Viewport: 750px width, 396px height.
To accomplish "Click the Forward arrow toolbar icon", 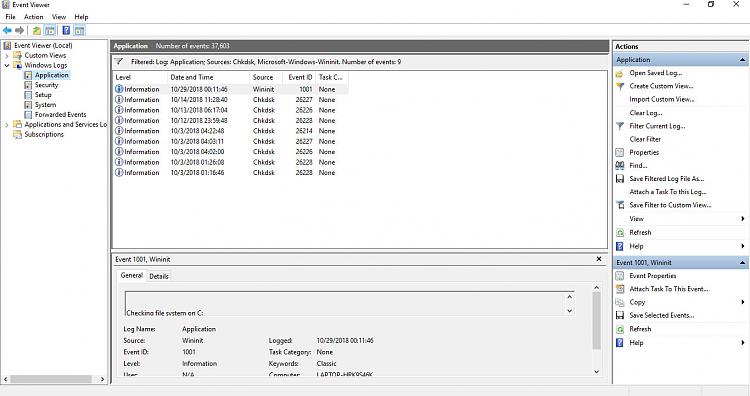I will point(20,31).
